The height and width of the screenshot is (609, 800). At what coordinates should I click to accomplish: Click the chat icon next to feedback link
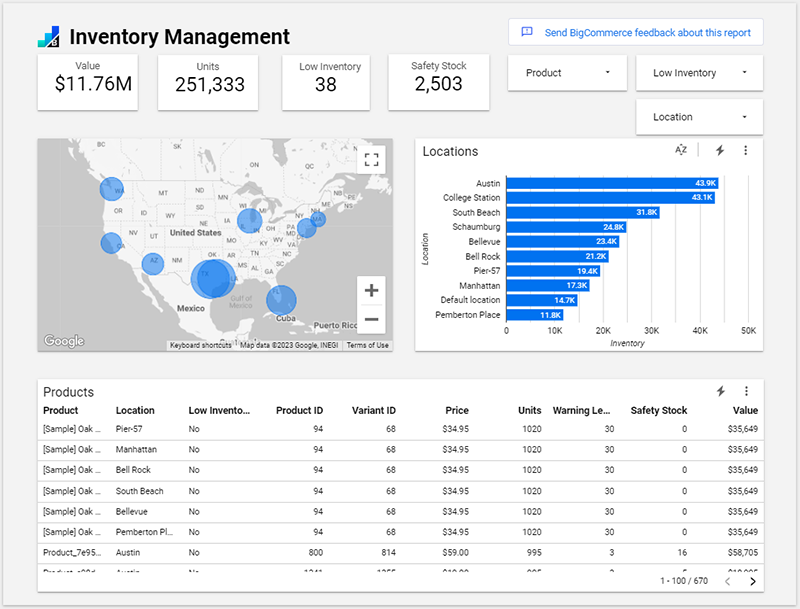click(528, 31)
